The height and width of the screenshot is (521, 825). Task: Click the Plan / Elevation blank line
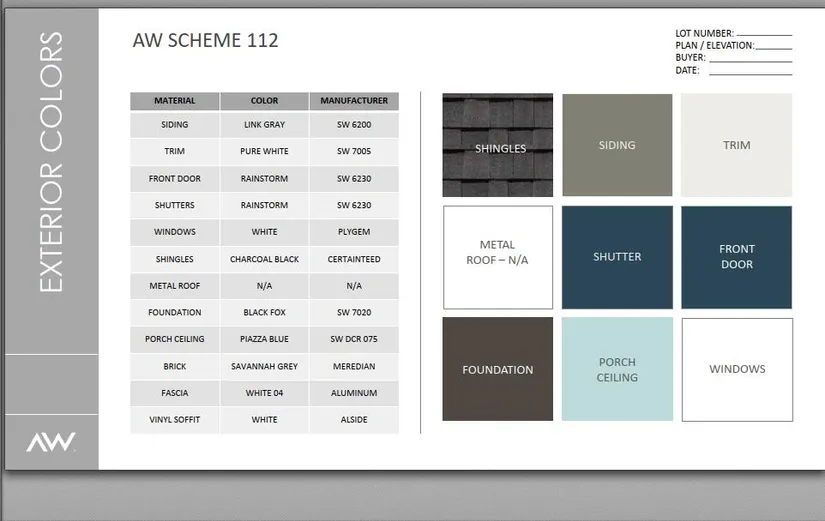pyautogui.click(x=773, y=46)
